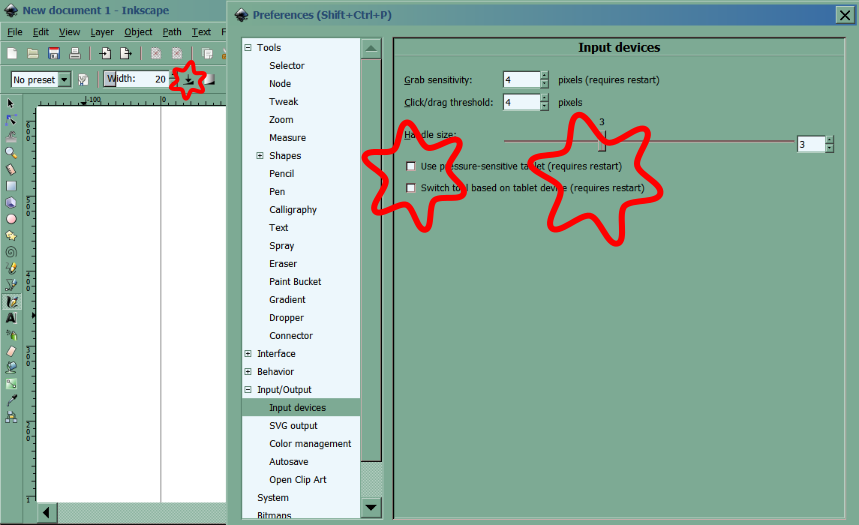Select SVG output preferences page
Viewport: 859px width, 525px height.
(x=293, y=426)
